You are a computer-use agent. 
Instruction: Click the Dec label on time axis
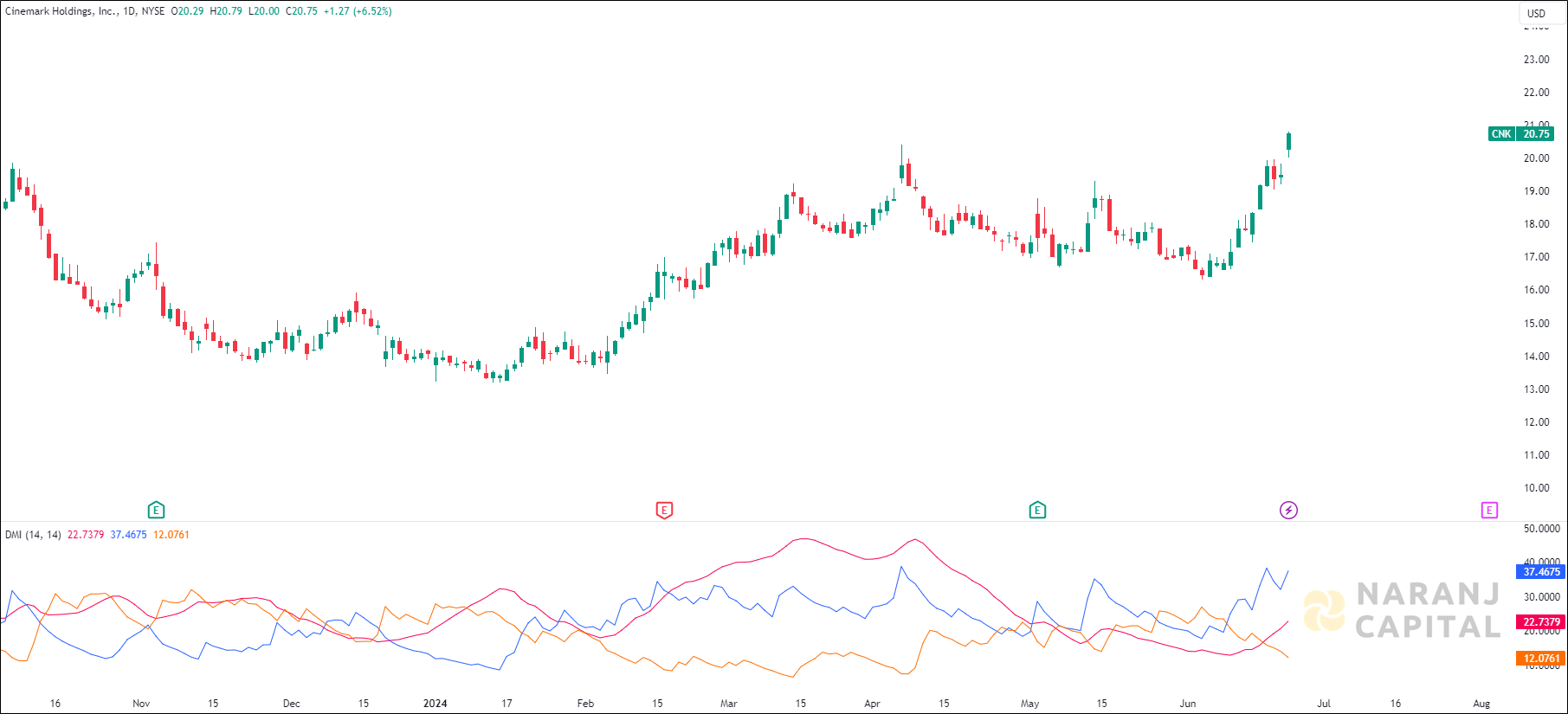[292, 704]
